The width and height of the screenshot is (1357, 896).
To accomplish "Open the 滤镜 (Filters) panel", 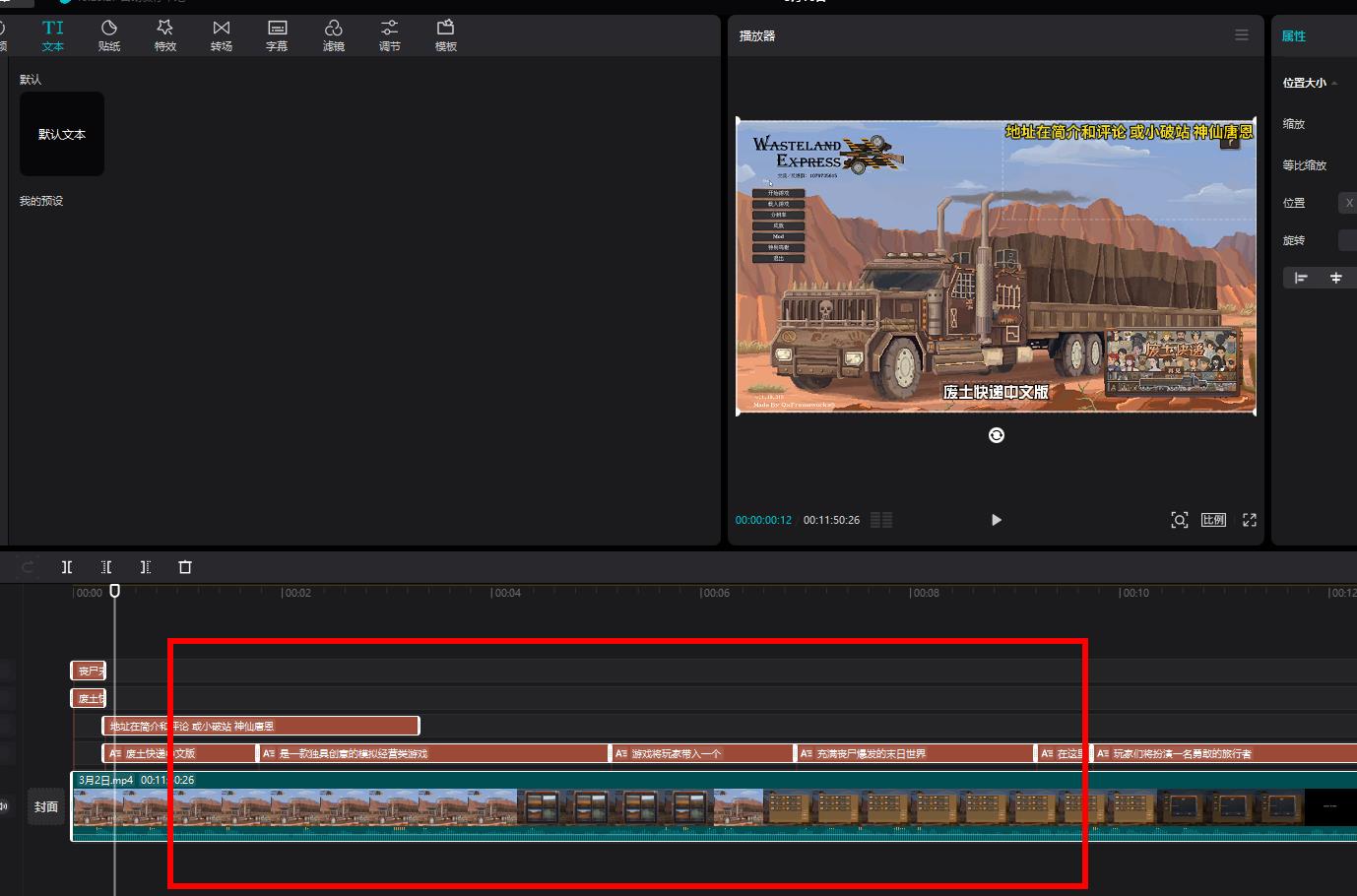I will [x=334, y=35].
